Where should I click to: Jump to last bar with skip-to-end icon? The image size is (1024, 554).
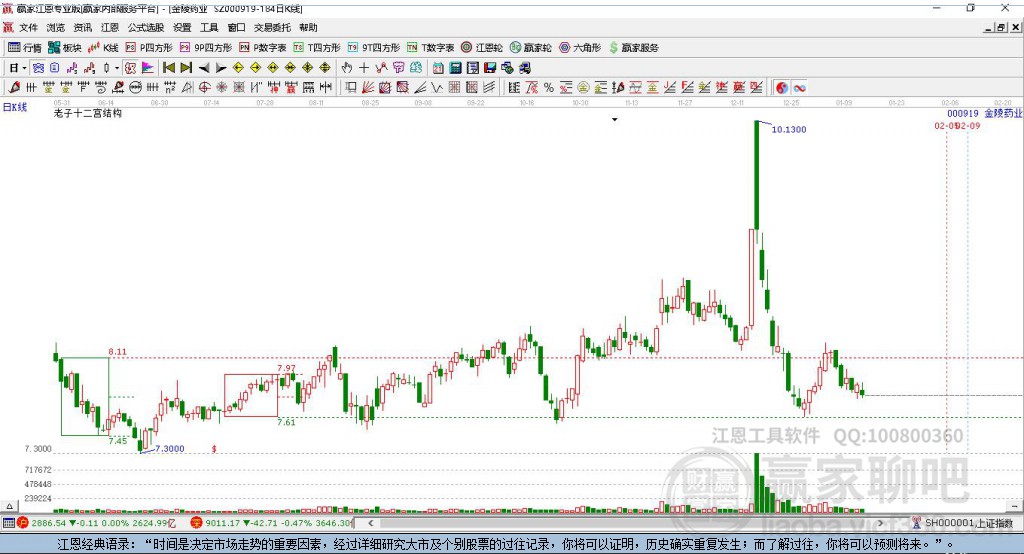click(186, 68)
